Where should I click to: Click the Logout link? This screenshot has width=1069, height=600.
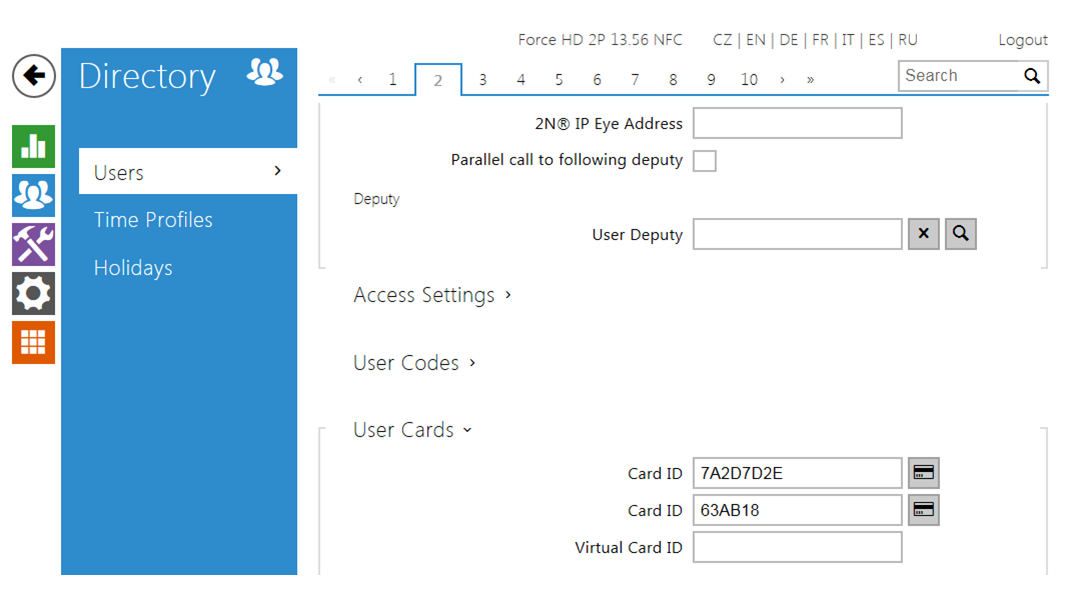[1022, 40]
